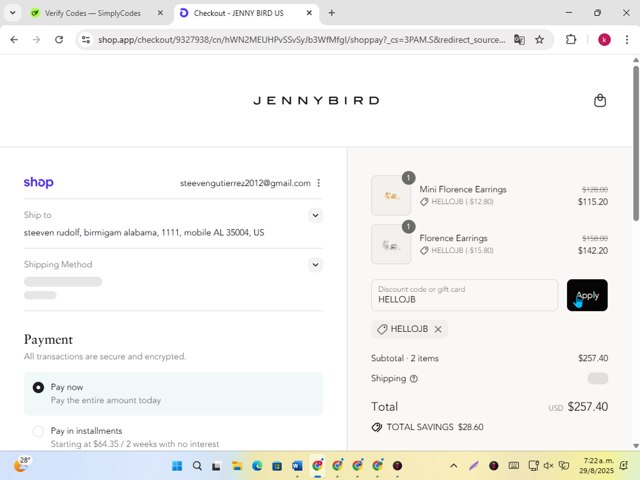Bookmark this page with the star
640x480 pixels.
[539, 40]
